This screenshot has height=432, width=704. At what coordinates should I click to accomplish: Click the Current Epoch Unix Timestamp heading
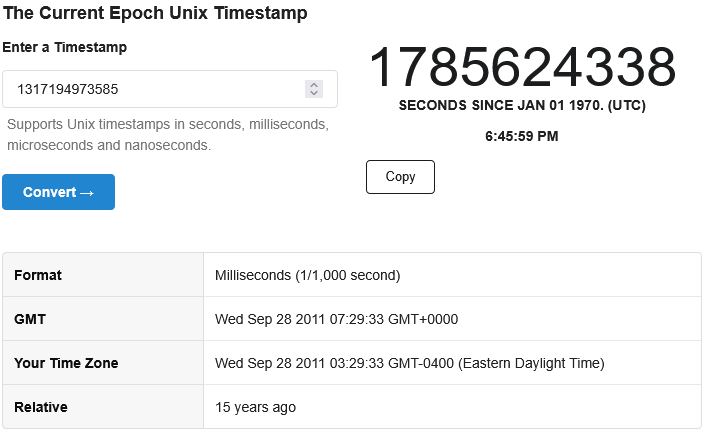tap(155, 13)
